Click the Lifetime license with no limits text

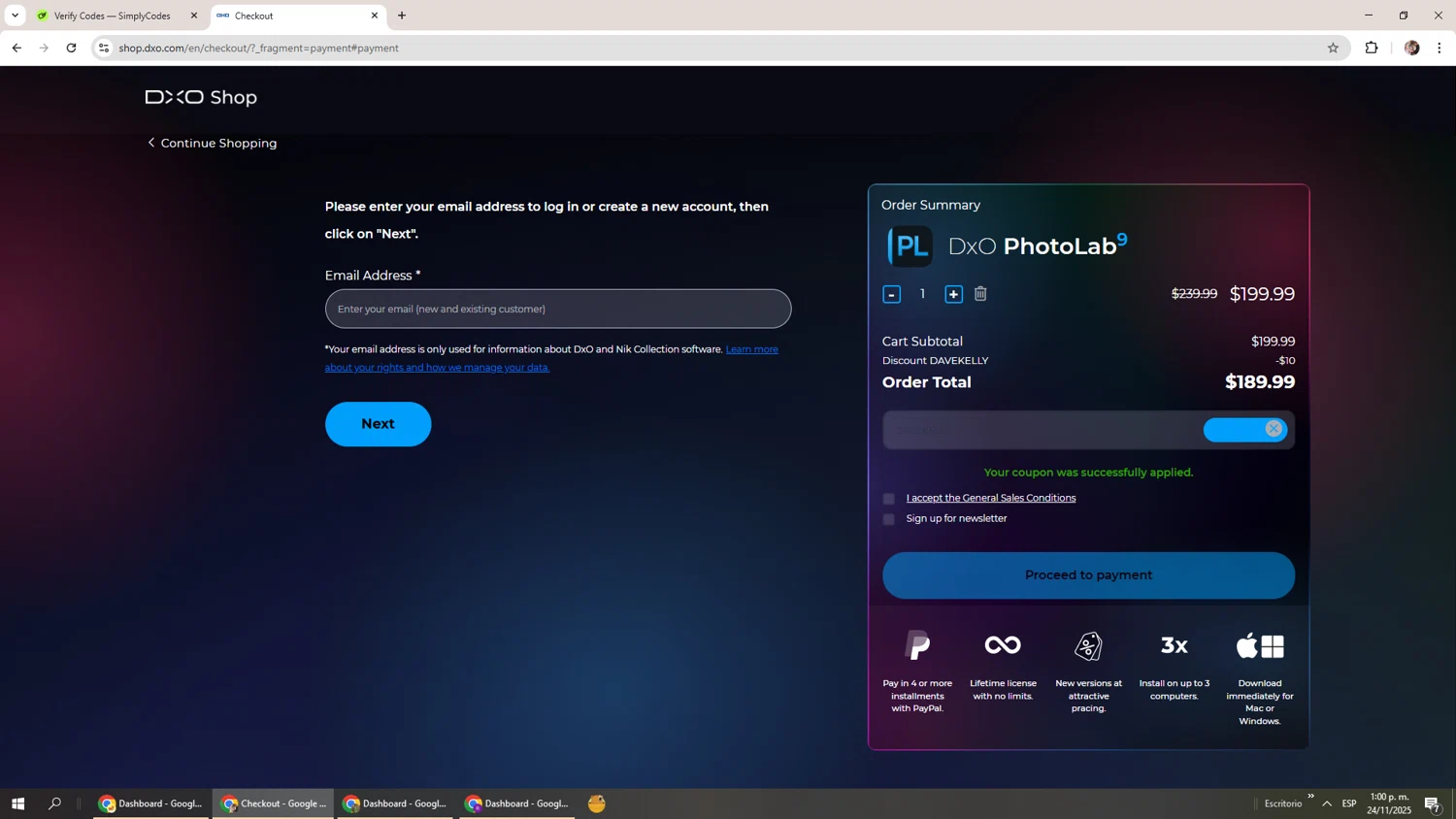(x=1003, y=690)
